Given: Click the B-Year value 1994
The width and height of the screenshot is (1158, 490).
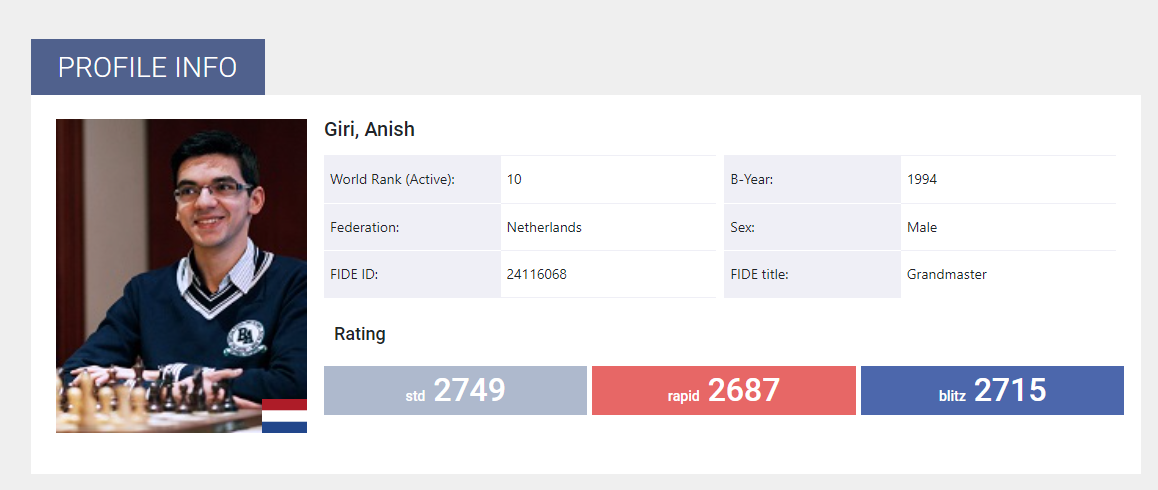Looking at the screenshot, I should point(922,180).
